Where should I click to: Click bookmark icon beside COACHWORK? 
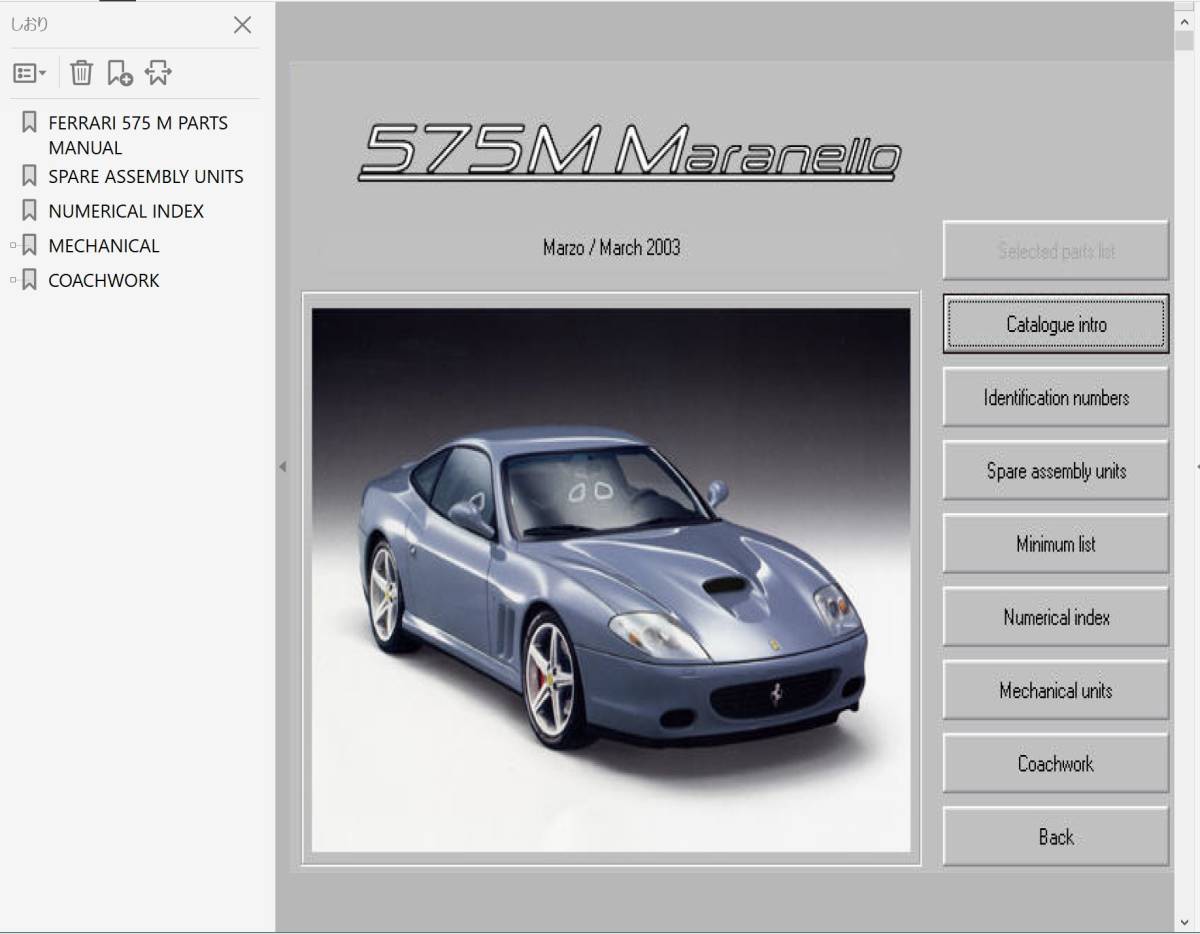click(29, 280)
